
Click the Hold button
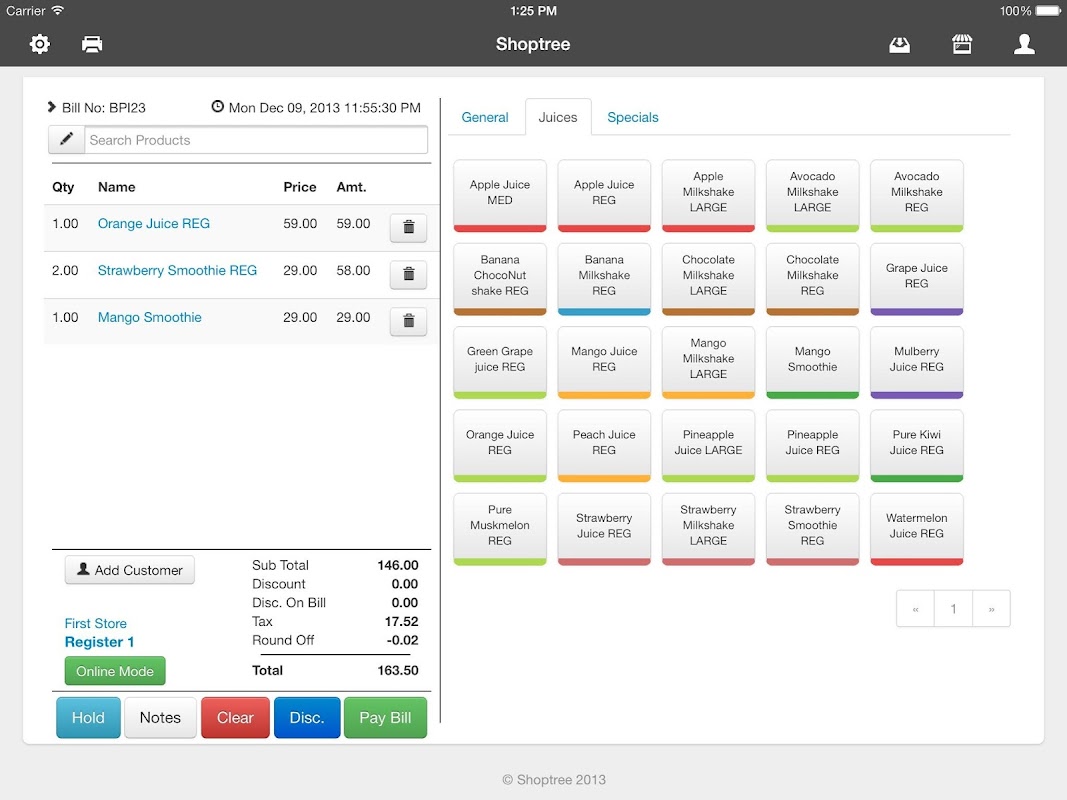tap(88, 718)
